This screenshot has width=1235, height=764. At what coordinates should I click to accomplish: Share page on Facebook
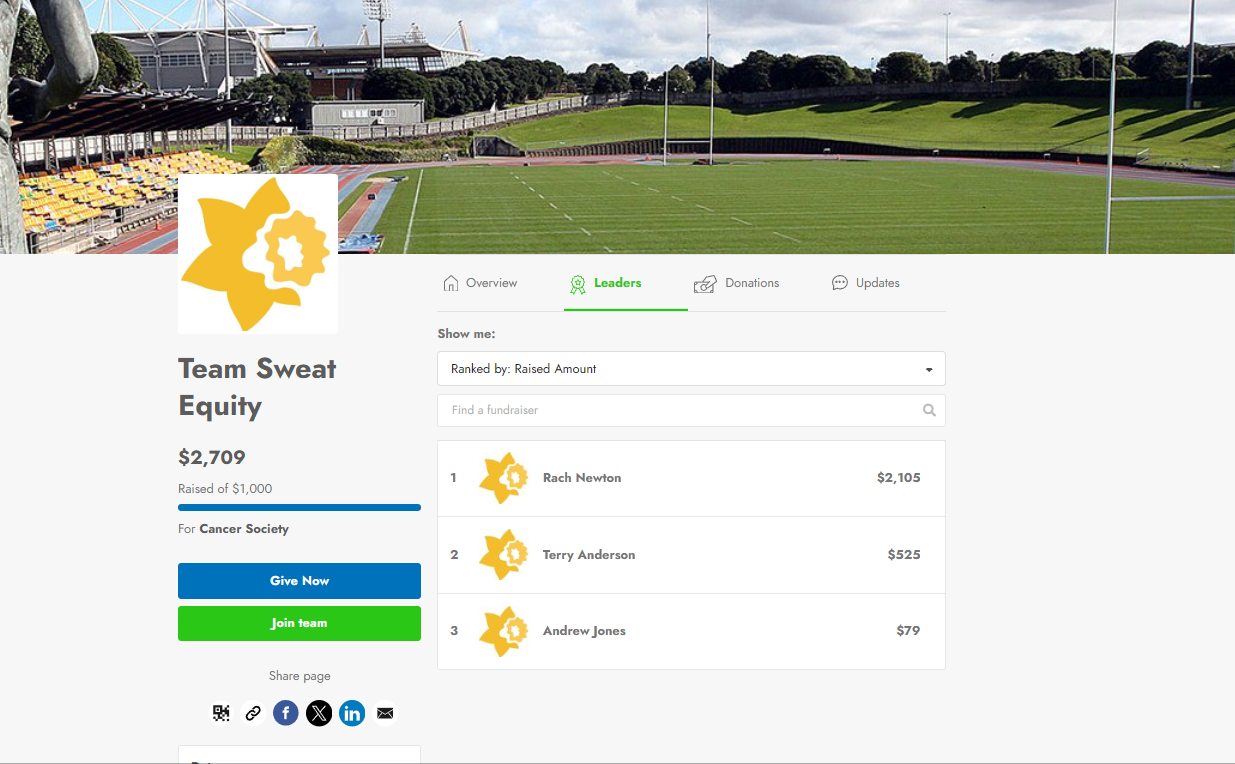click(286, 713)
